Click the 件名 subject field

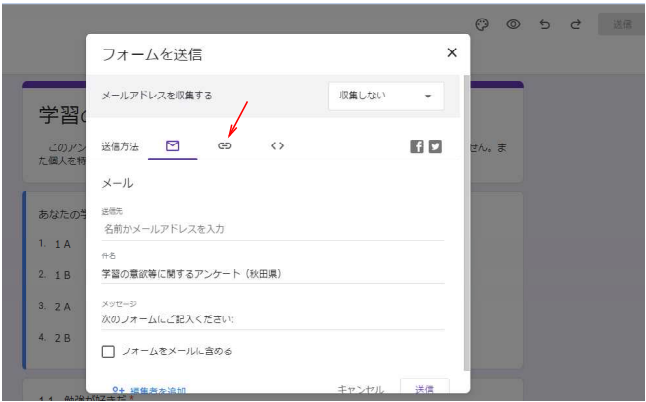[273, 274]
